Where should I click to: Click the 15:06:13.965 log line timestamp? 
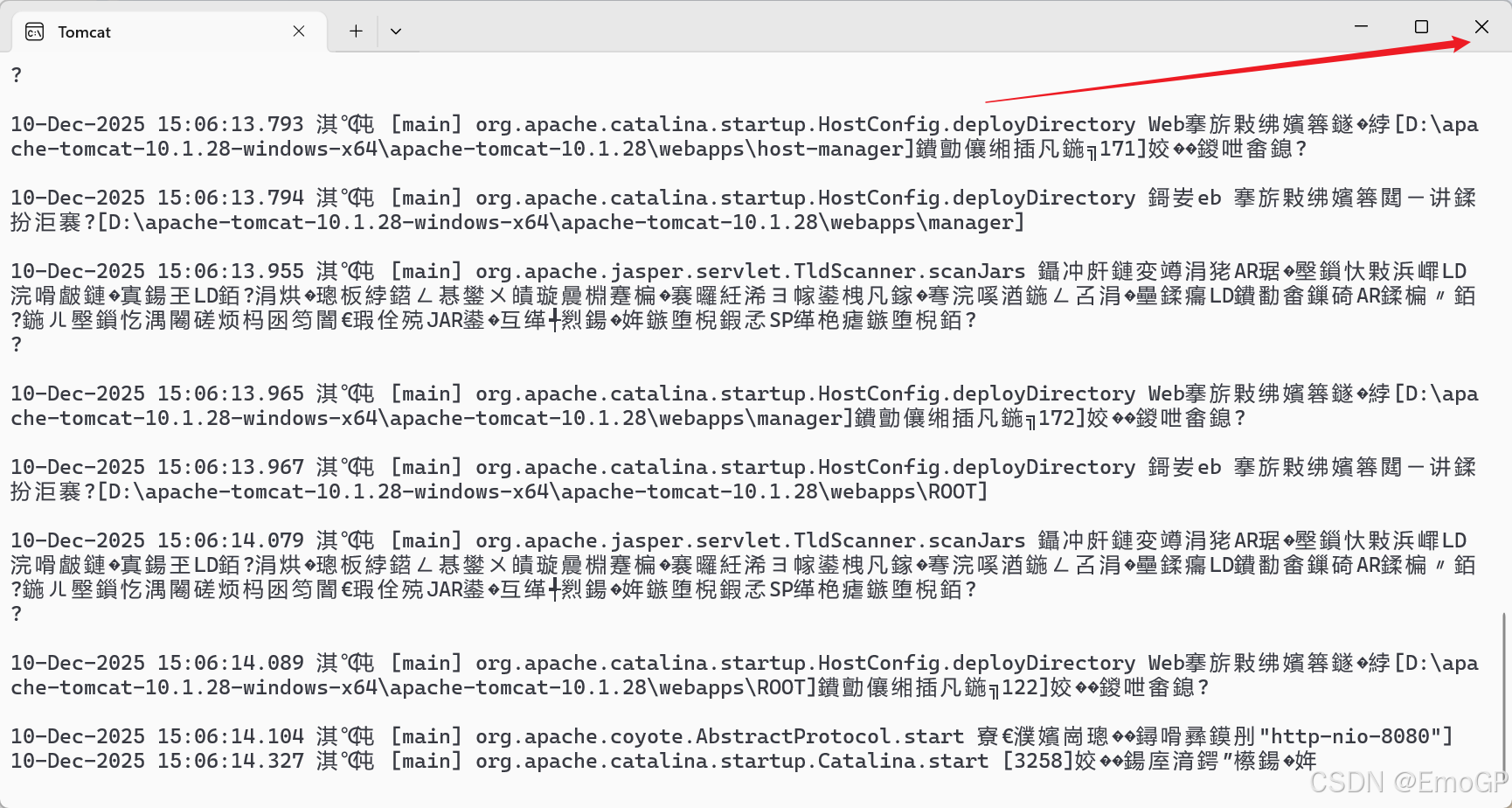(x=156, y=394)
